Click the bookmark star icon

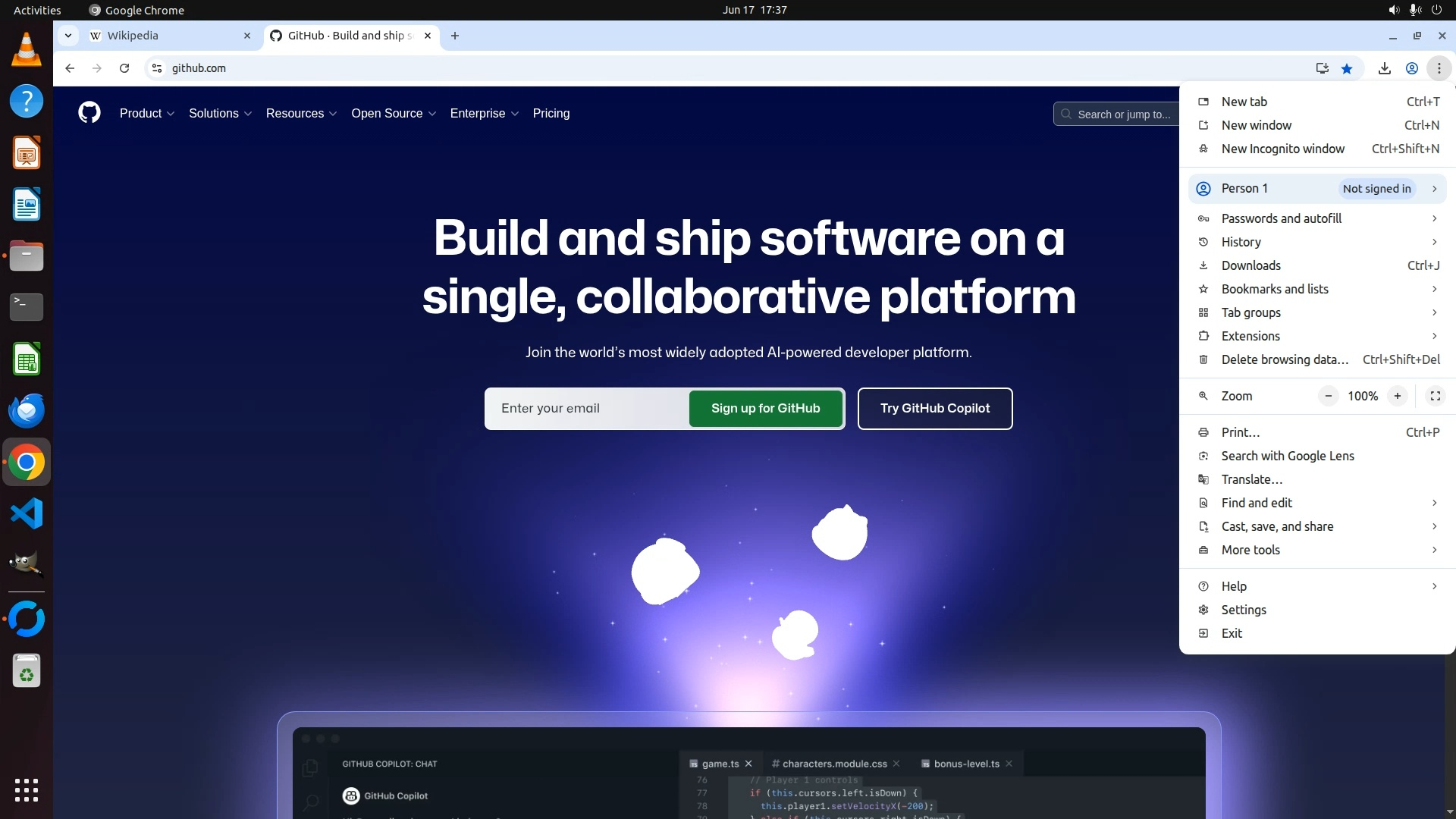pos(1347,68)
